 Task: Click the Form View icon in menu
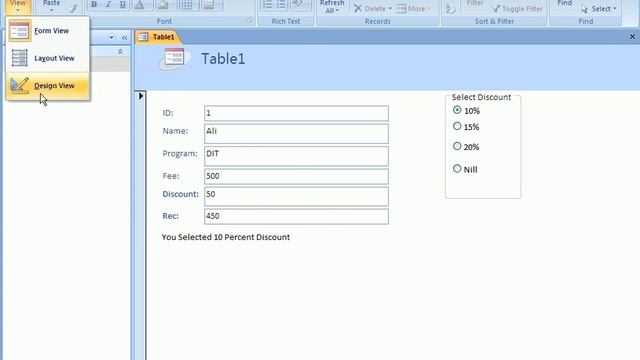pyautogui.click(x=20, y=31)
